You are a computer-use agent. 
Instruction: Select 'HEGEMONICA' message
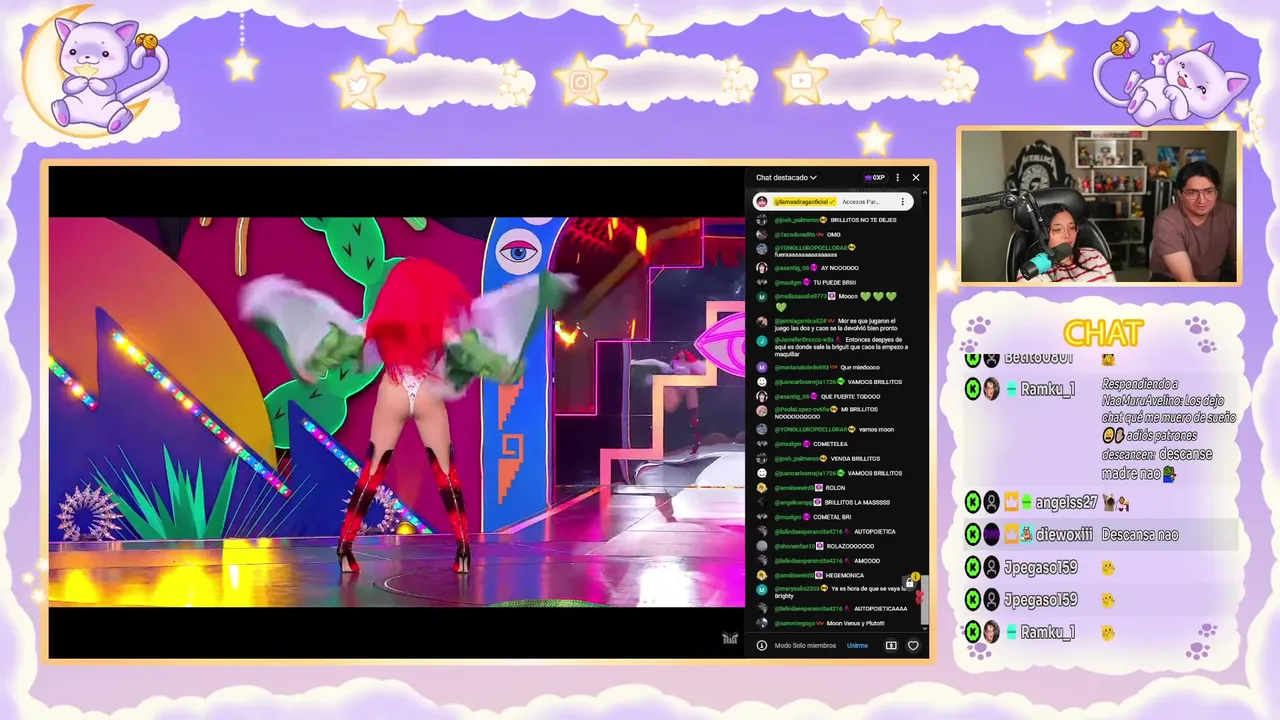coord(844,576)
